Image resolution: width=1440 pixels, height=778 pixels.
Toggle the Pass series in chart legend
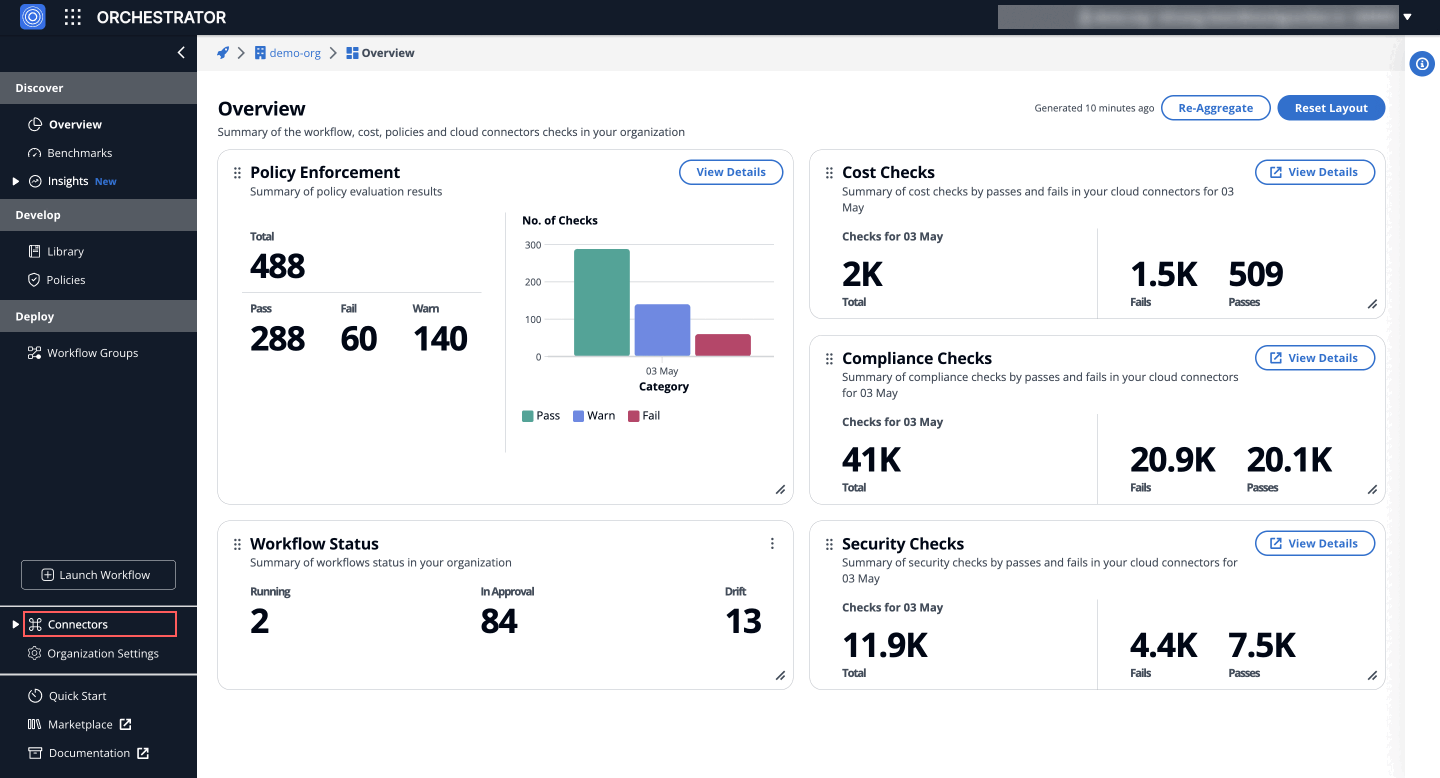coord(541,416)
